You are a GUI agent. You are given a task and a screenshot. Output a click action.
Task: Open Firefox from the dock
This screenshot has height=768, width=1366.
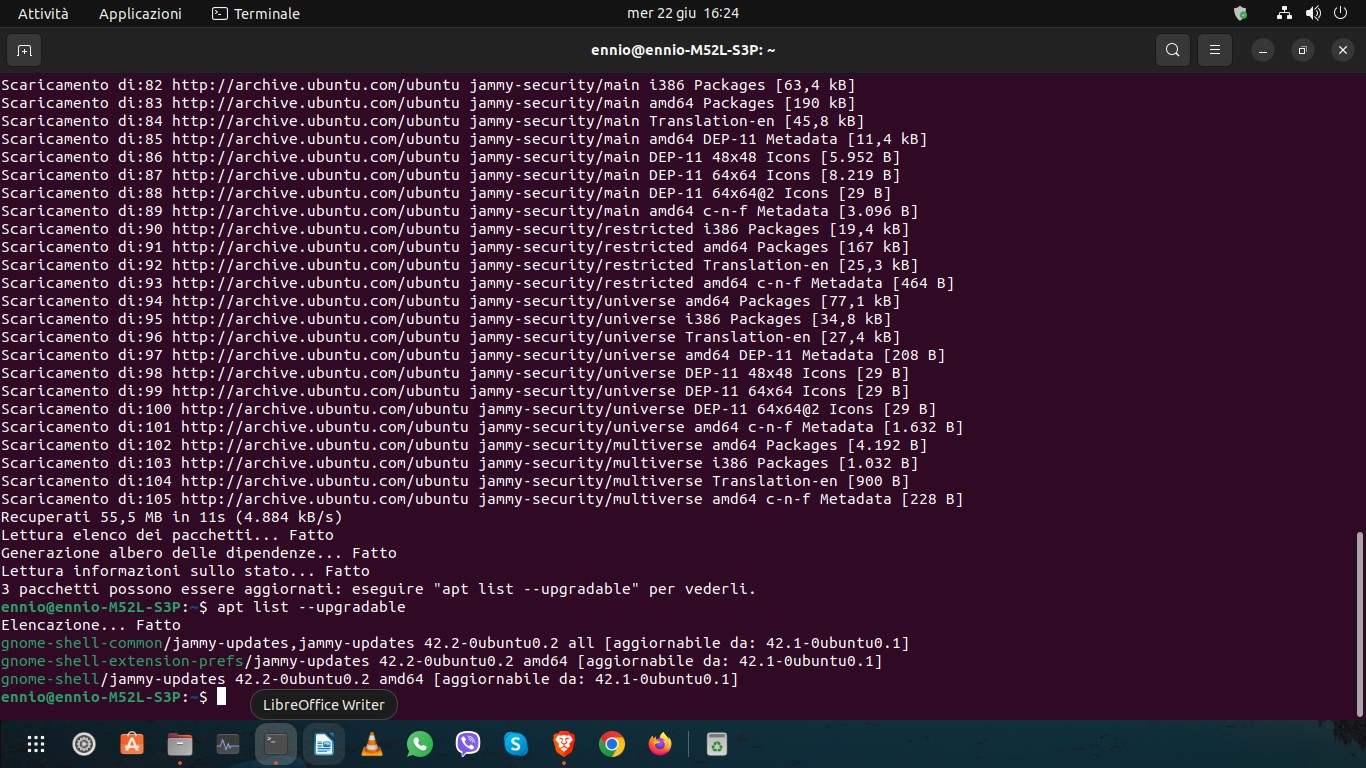point(660,744)
